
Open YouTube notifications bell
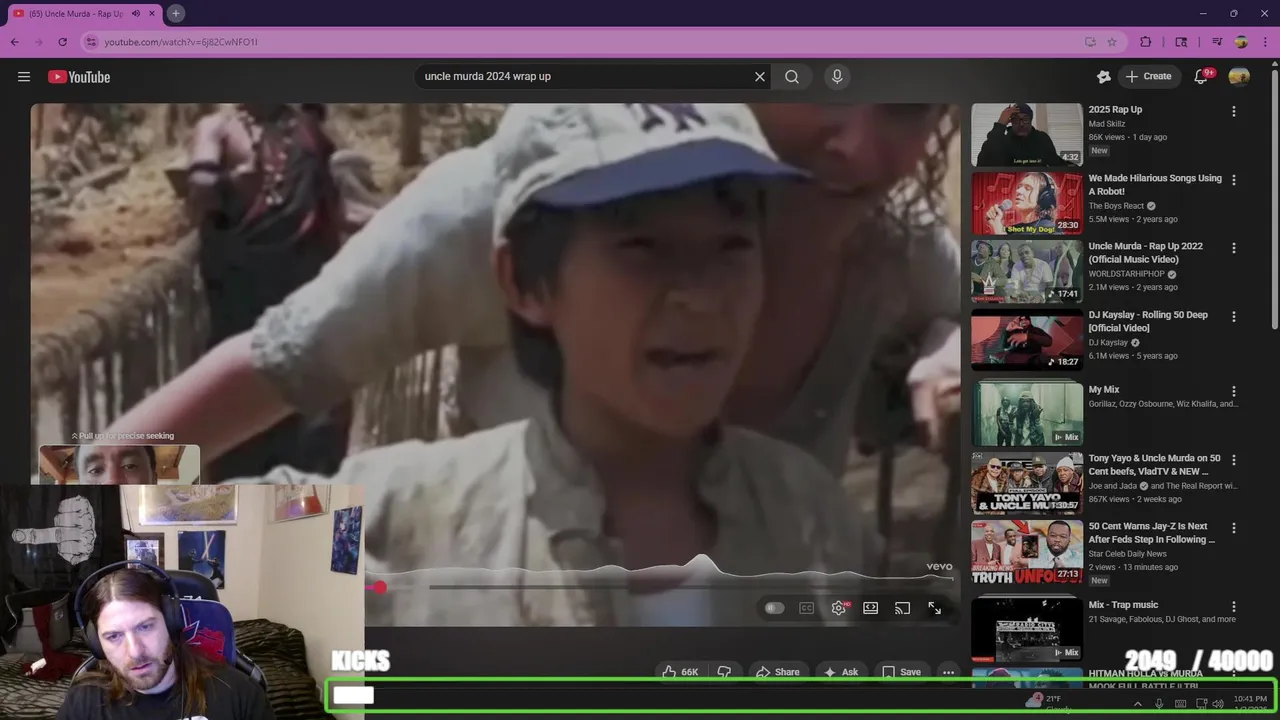1202,77
